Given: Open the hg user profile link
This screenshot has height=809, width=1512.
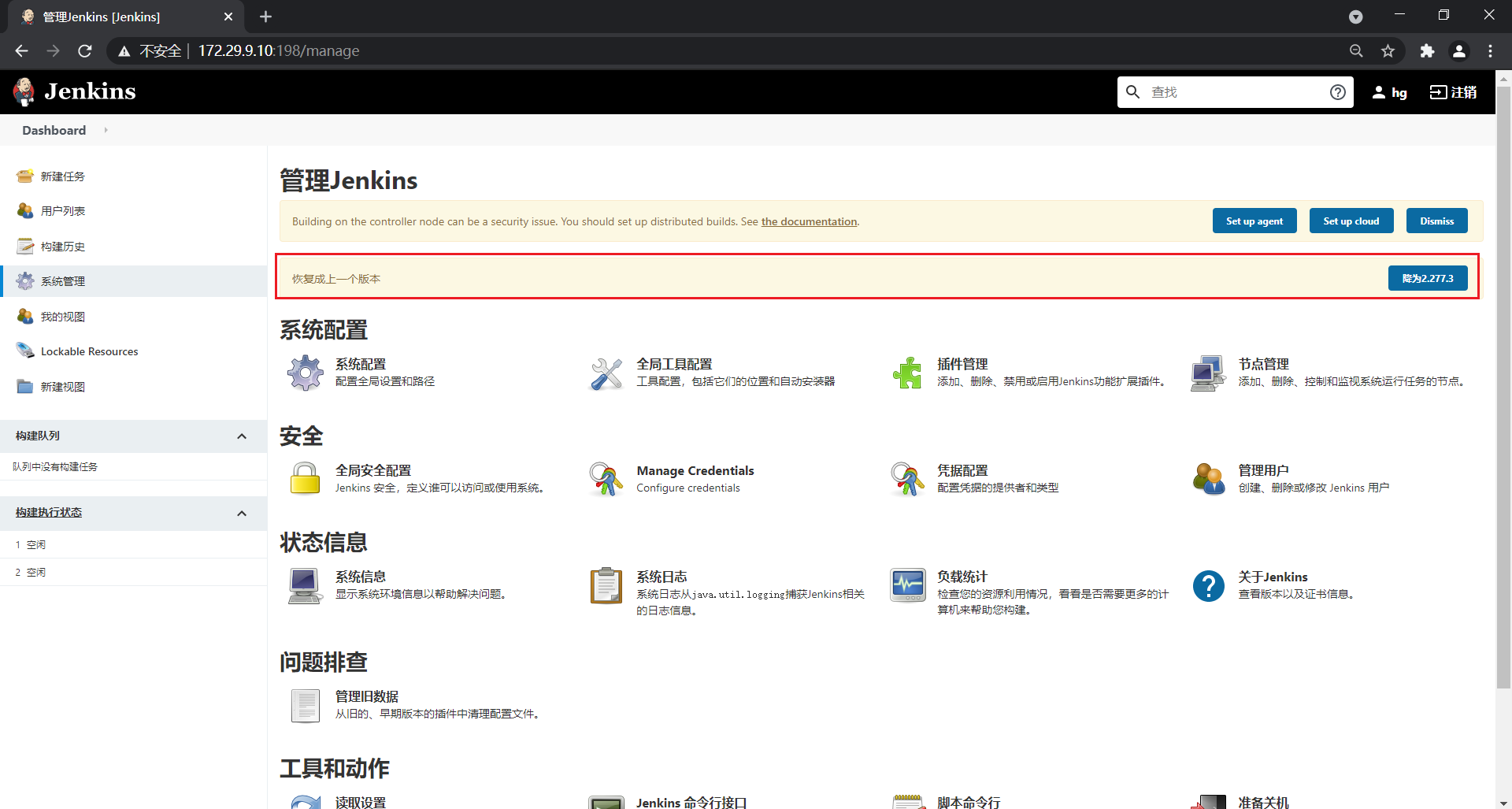Looking at the screenshot, I should click(x=1389, y=92).
